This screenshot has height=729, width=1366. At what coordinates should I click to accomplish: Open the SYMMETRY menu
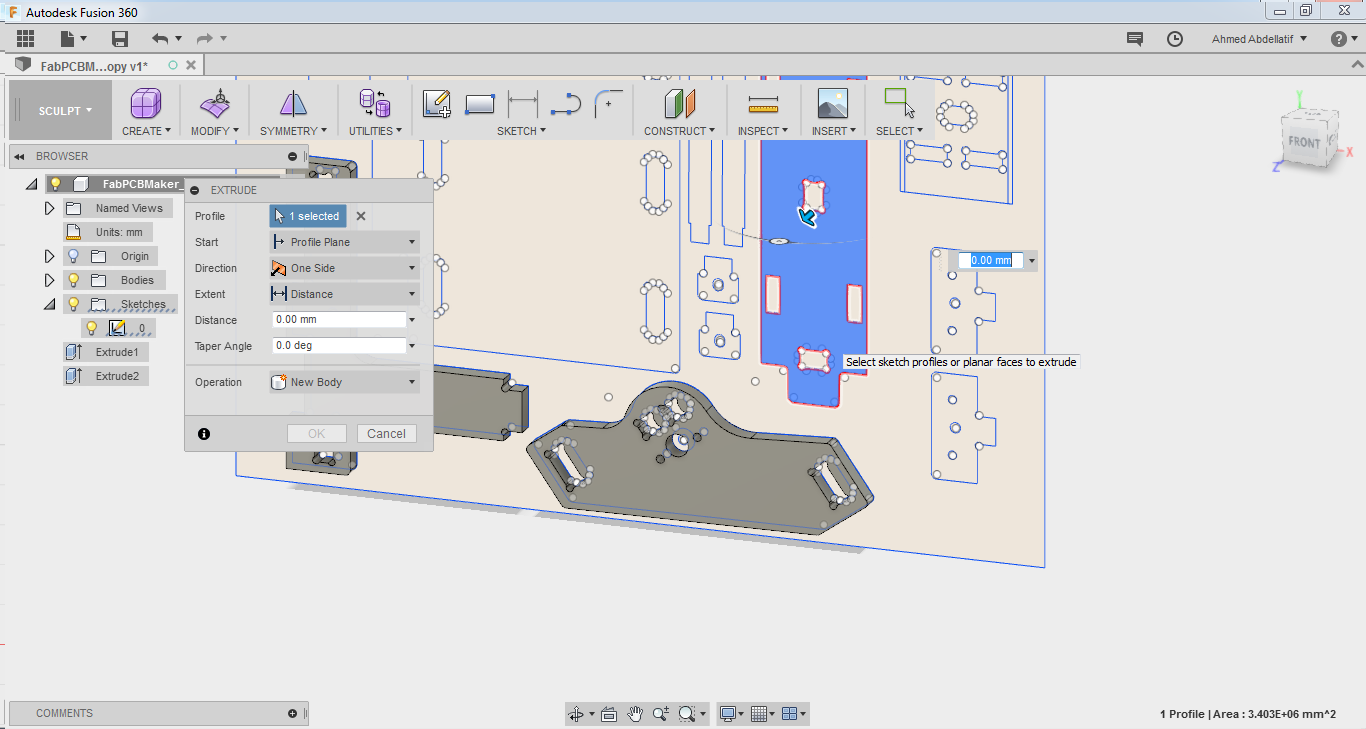[293, 131]
